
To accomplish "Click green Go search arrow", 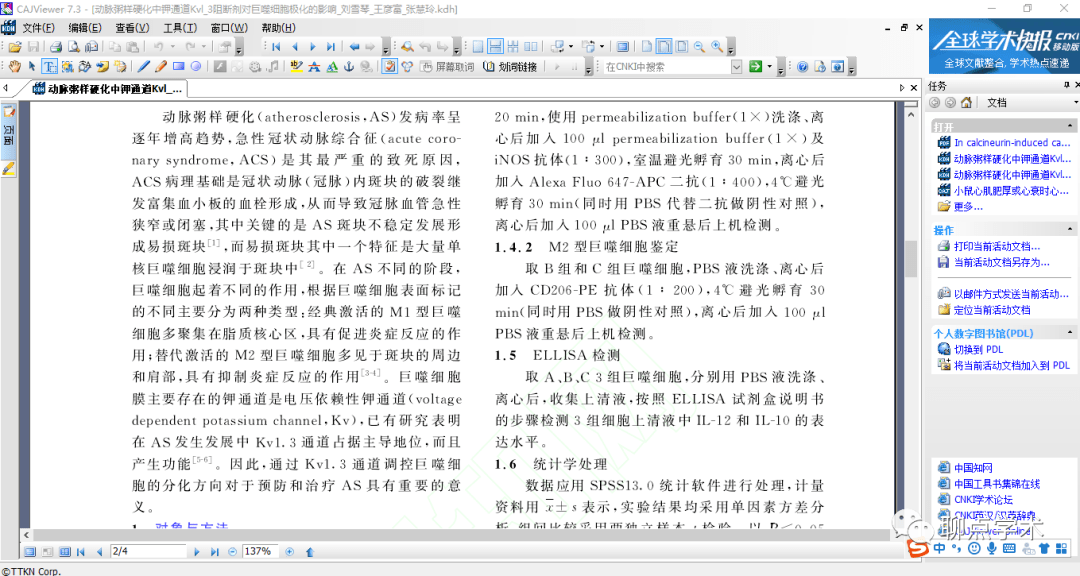I will coord(756,67).
